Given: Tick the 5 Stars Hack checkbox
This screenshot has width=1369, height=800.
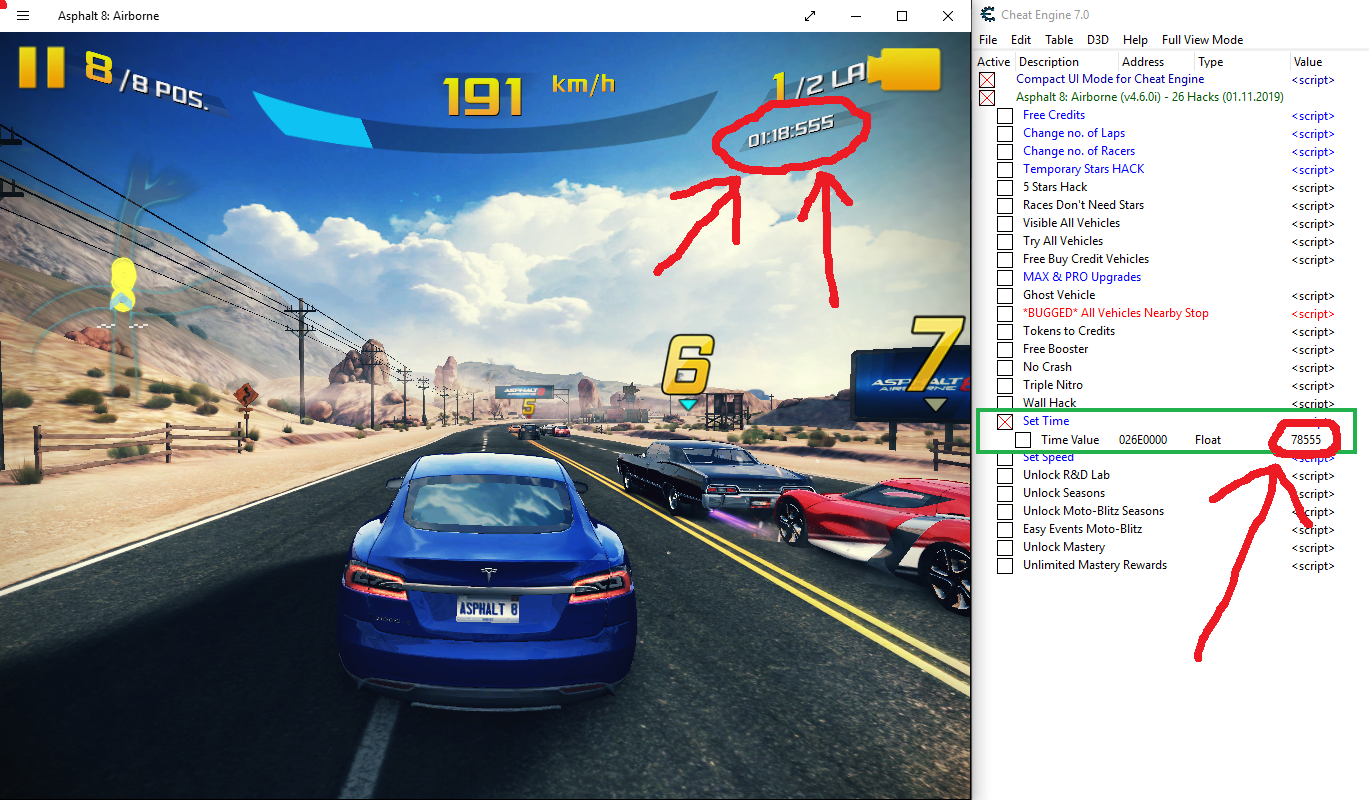Looking at the screenshot, I should pos(1005,188).
